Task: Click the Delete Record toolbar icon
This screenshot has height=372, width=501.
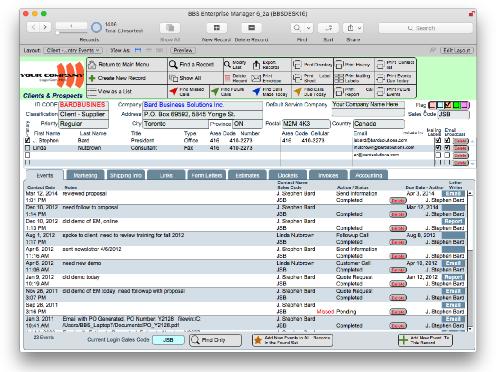Action: tap(252, 28)
